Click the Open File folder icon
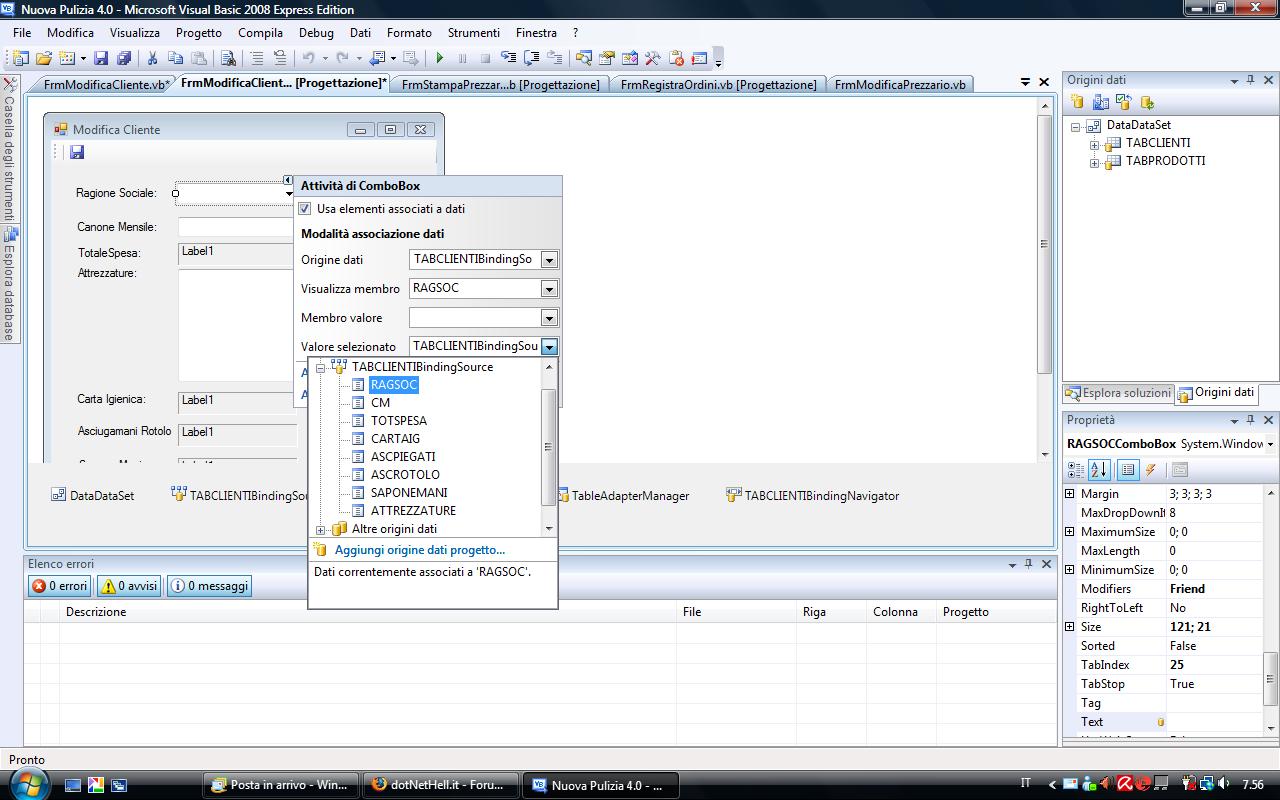 pos(44,58)
